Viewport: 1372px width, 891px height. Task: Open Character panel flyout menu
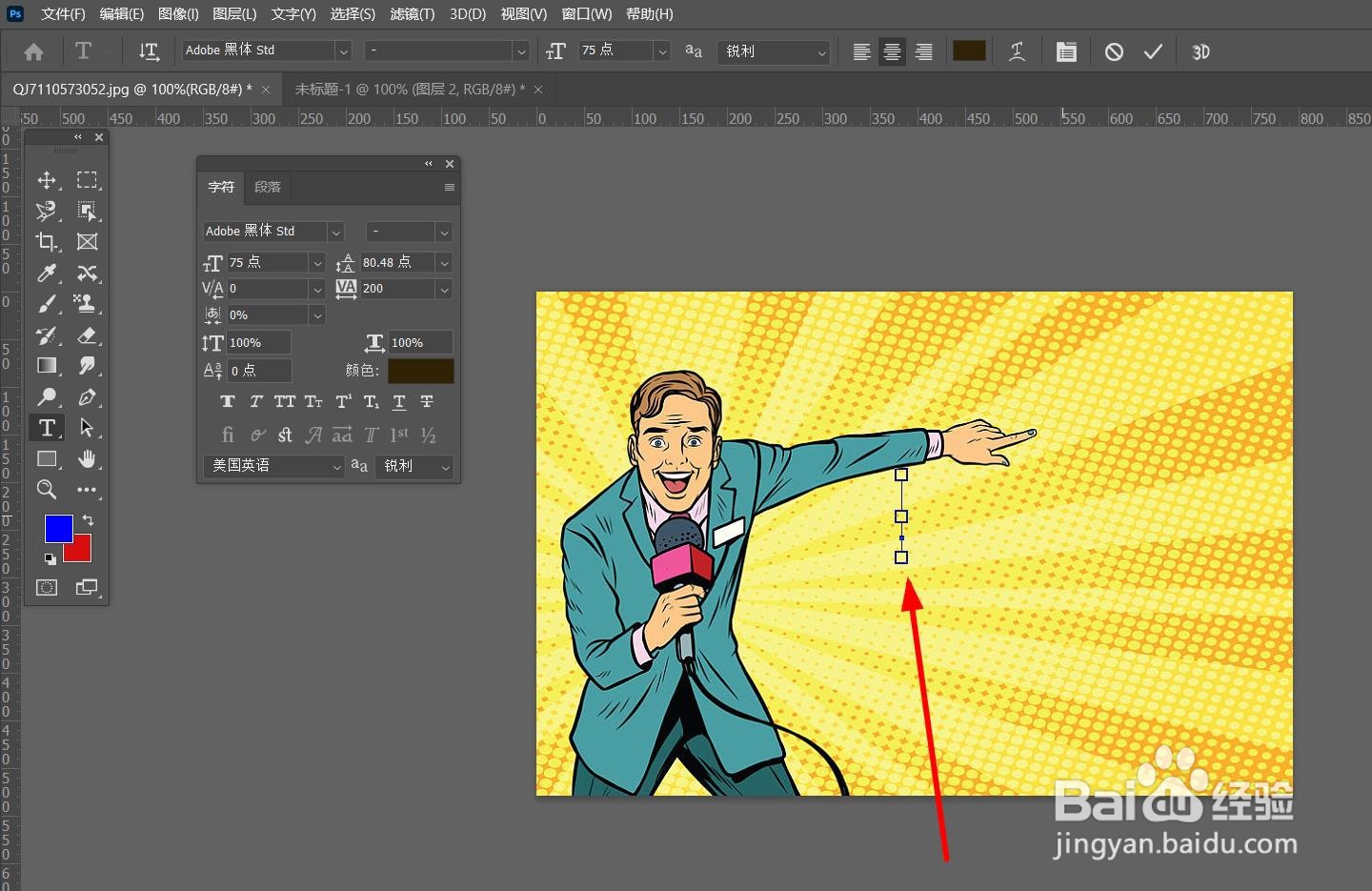[x=450, y=188]
